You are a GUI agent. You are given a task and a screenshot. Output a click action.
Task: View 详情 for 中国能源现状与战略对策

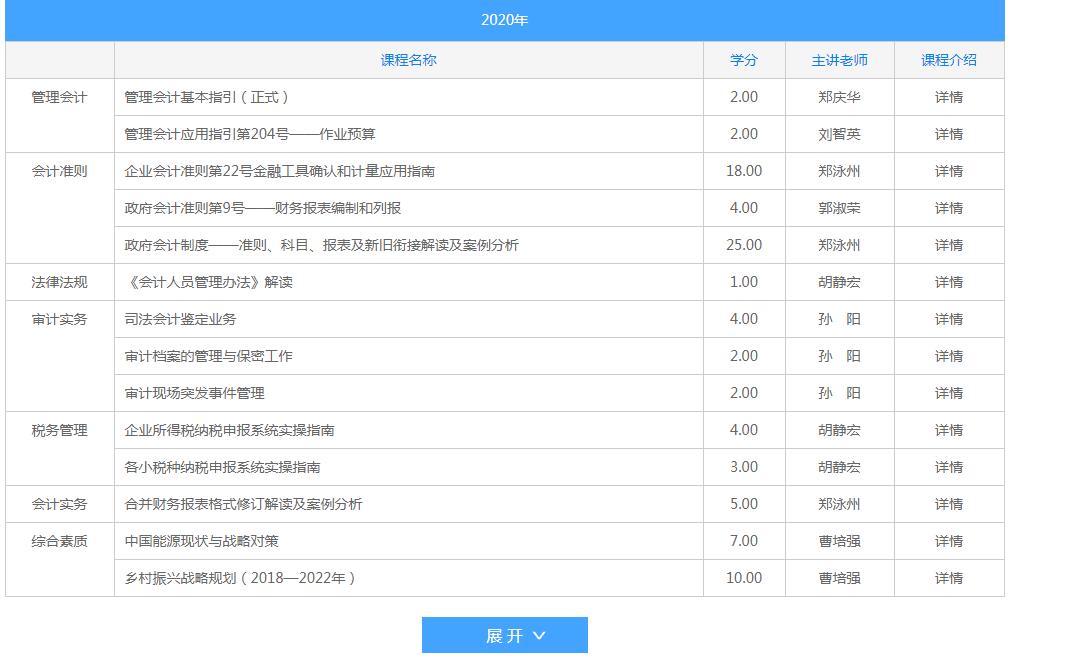[x=948, y=541]
